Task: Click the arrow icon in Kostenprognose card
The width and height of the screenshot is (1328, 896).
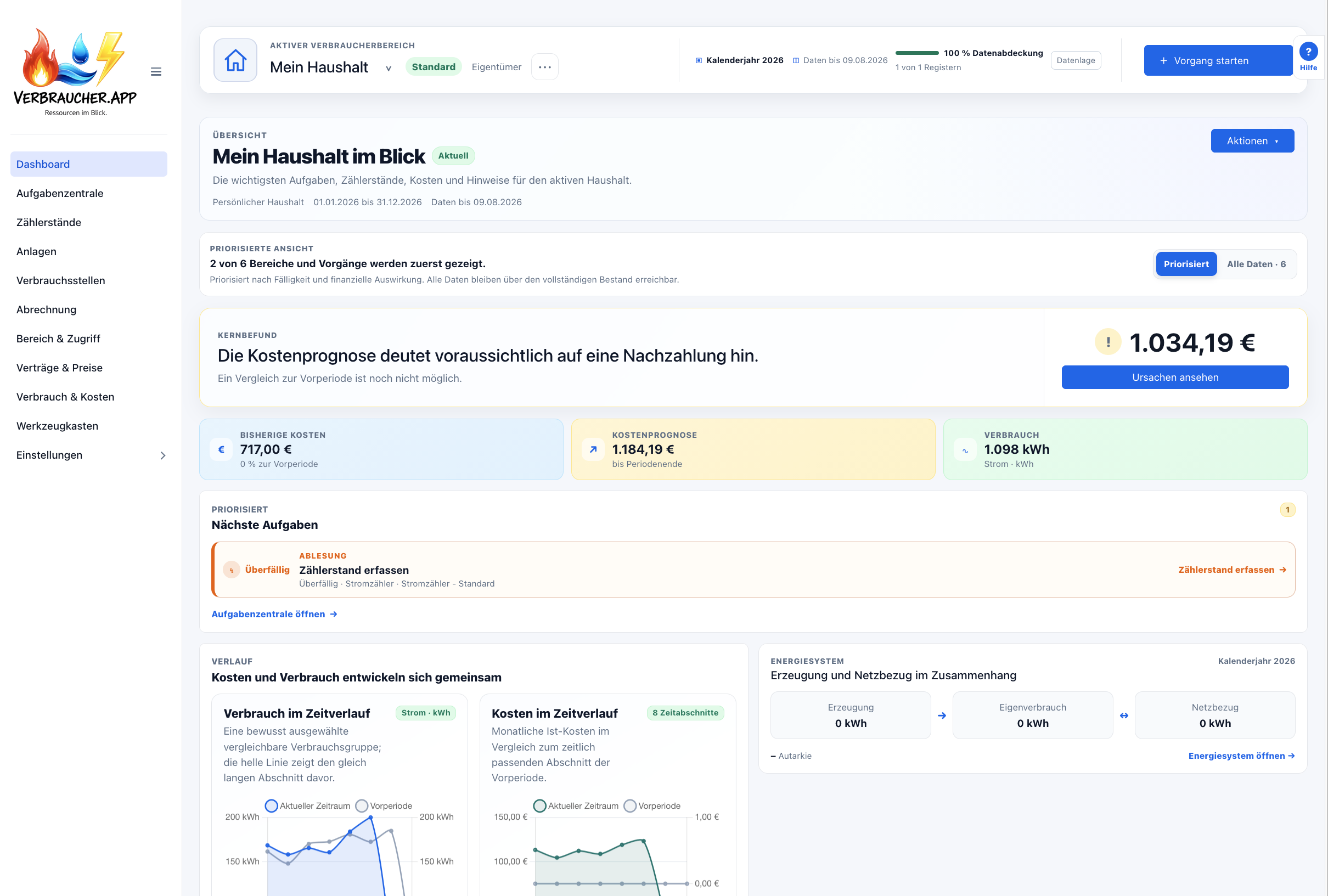Action: 593,449
